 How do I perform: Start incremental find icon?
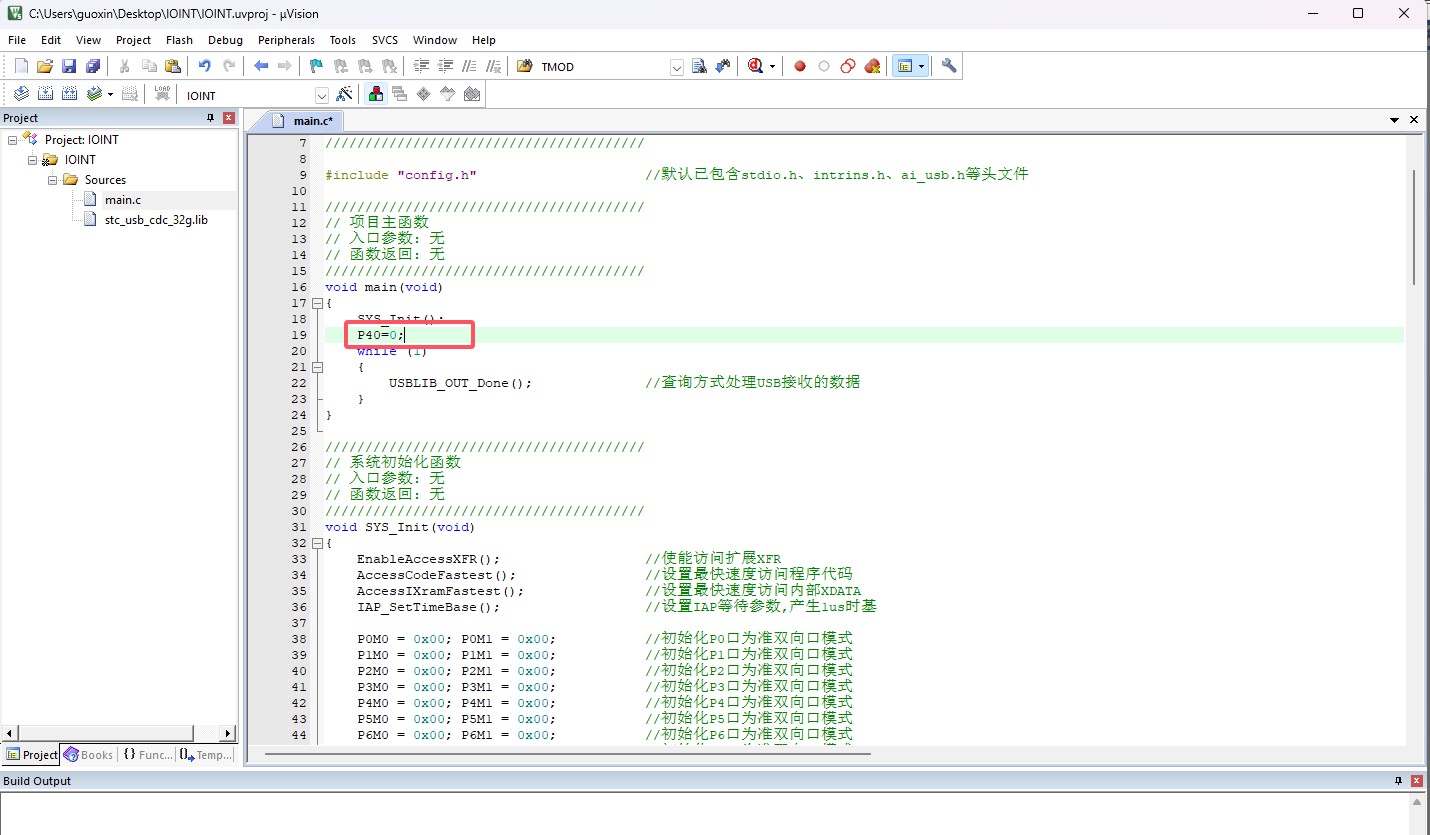click(723, 66)
